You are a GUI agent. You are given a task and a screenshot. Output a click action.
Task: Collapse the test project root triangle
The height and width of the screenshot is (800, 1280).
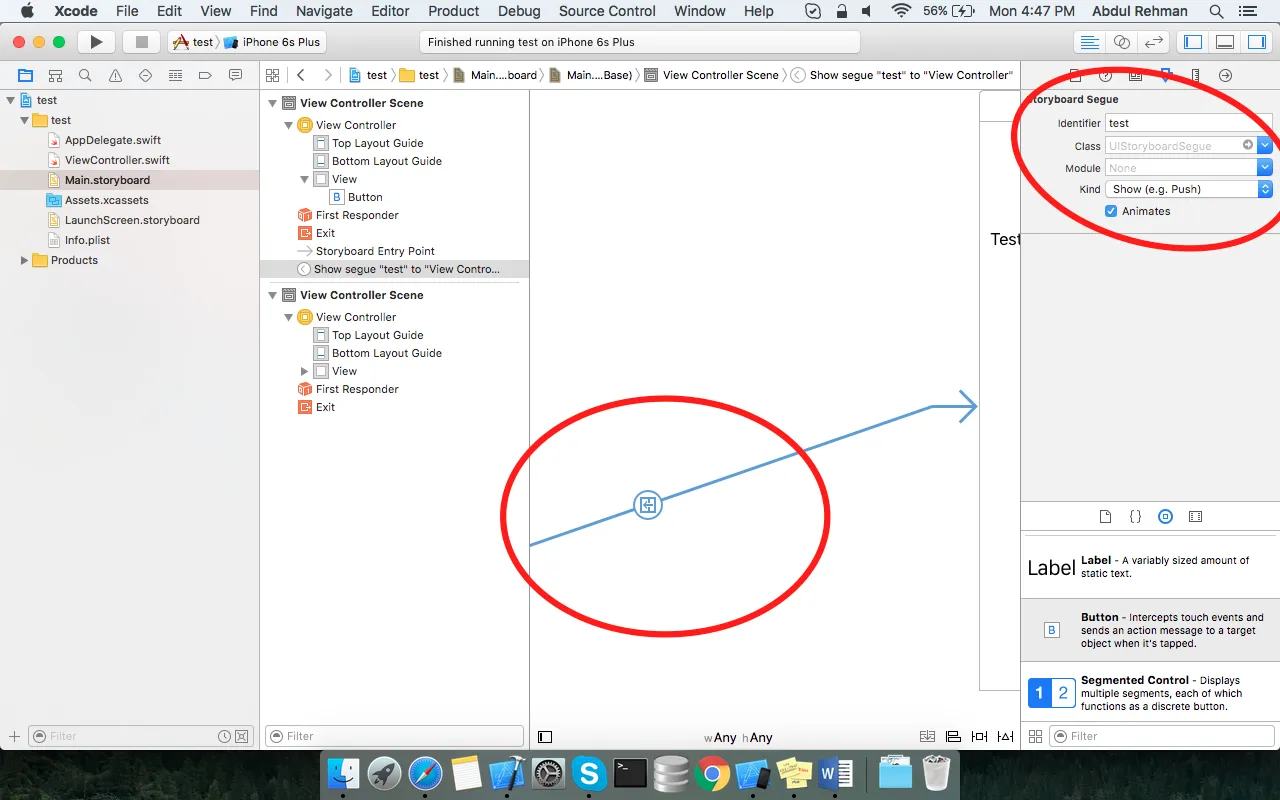(11, 100)
